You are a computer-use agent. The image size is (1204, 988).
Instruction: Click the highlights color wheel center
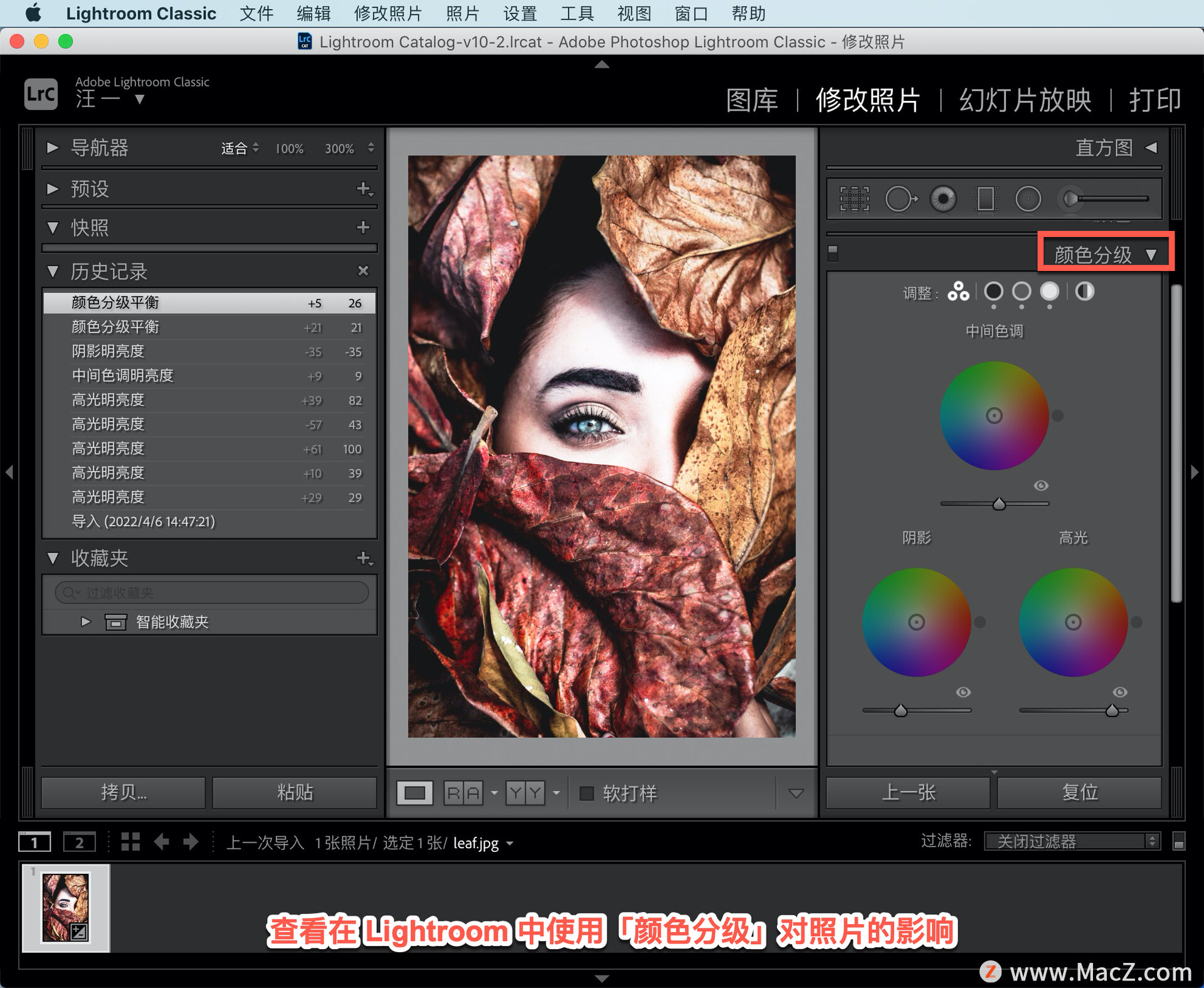pyautogui.click(x=1073, y=622)
